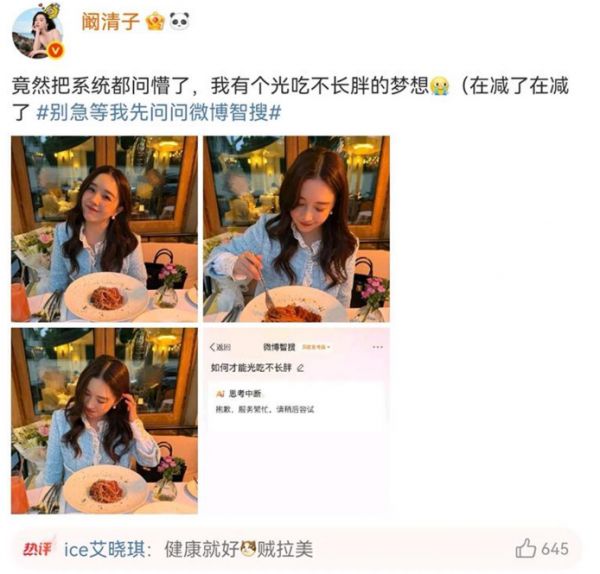
Task: Click the pencil edit icon after the question
Action: (x=300, y=368)
